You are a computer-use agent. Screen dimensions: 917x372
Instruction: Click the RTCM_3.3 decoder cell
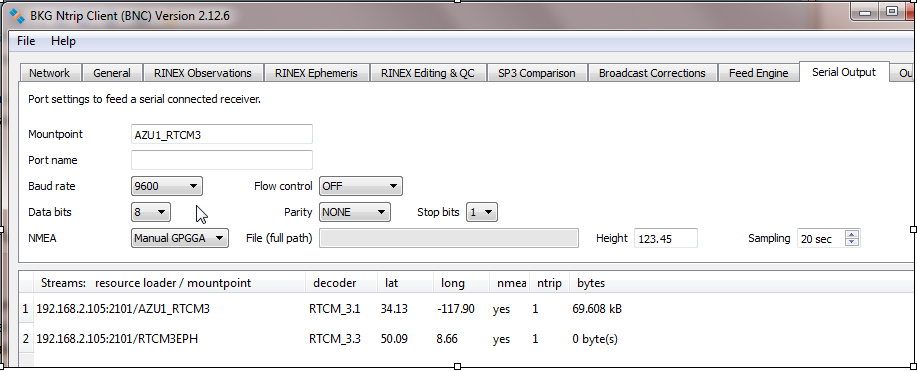tap(335, 339)
